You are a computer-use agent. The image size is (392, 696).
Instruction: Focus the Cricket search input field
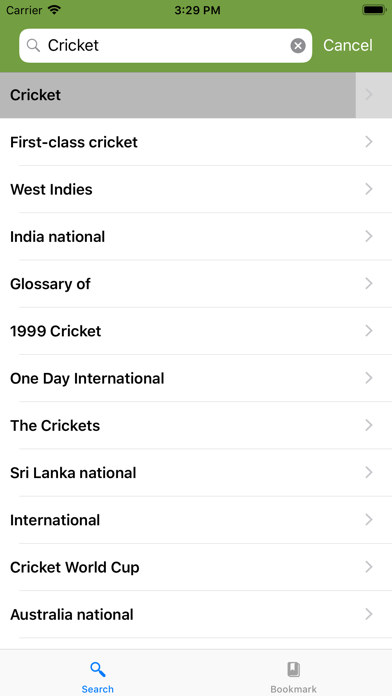[x=165, y=45]
